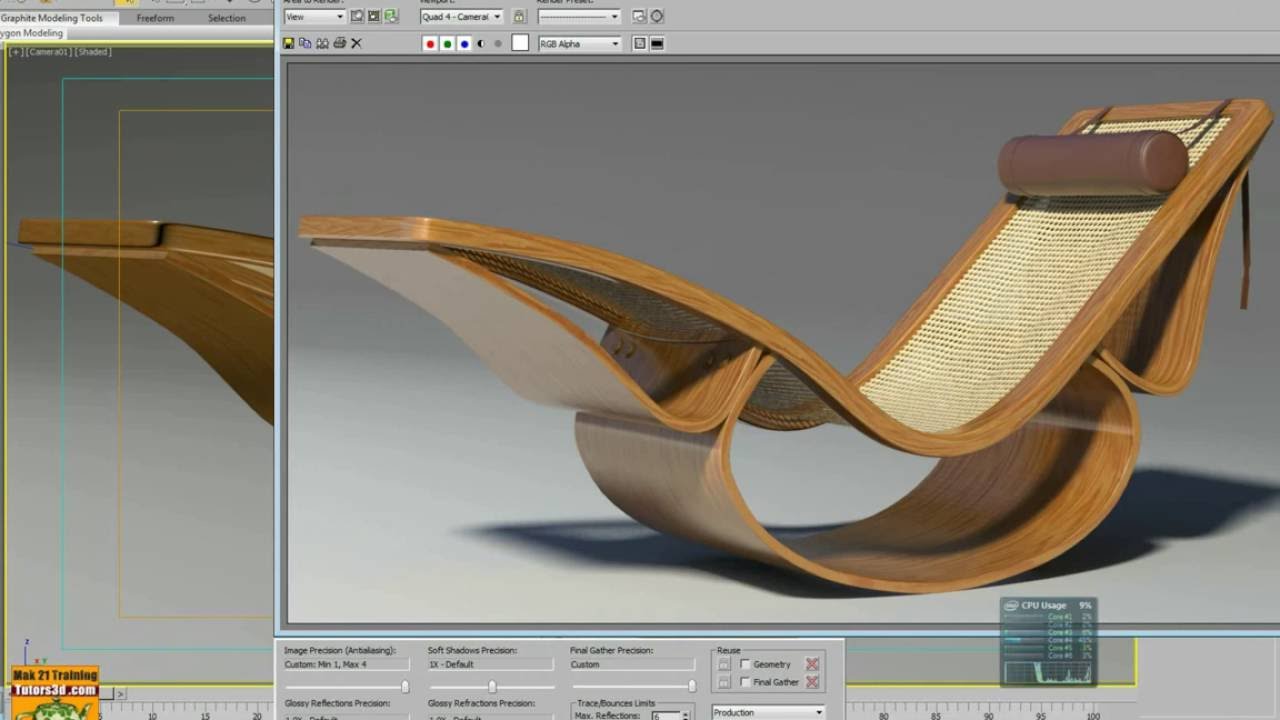Clear Final Gather cache with the red X

coord(812,682)
